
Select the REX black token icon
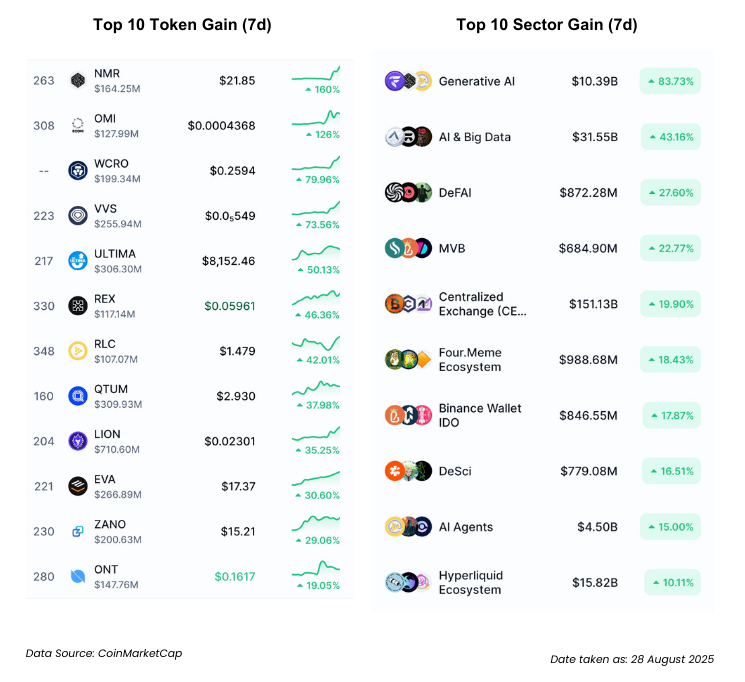click(x=78, y=306)
